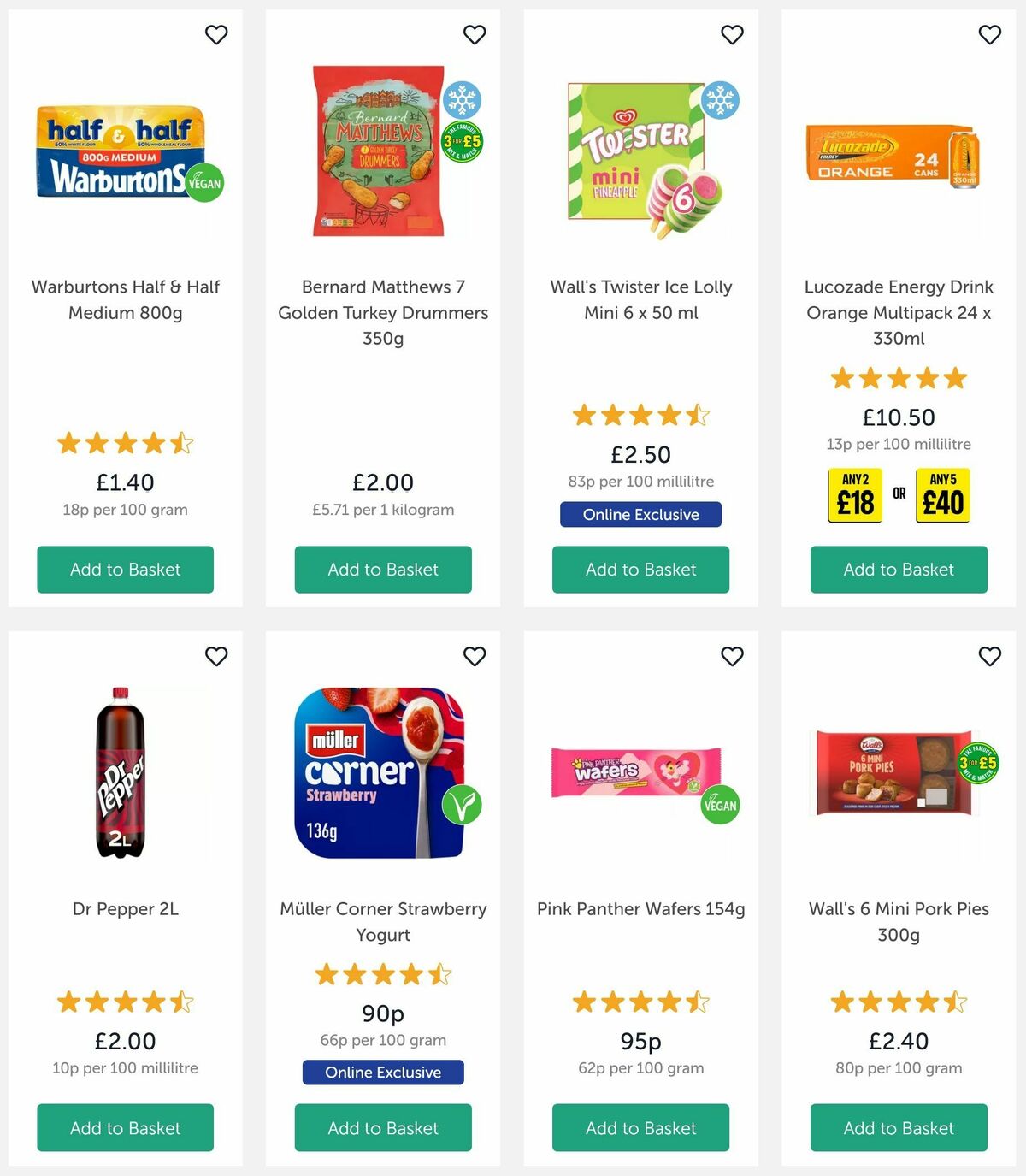
Task: Add Lucozade Energy Drink to basket
Action: coord(898,569)
